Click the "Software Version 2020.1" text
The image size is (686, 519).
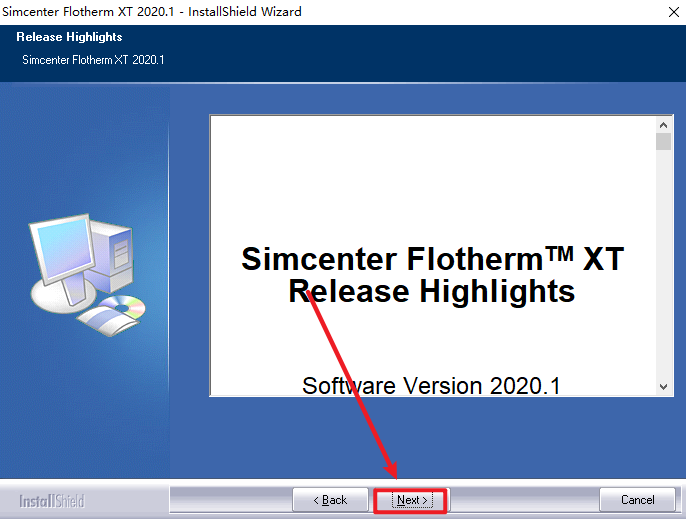coord(432,385)
